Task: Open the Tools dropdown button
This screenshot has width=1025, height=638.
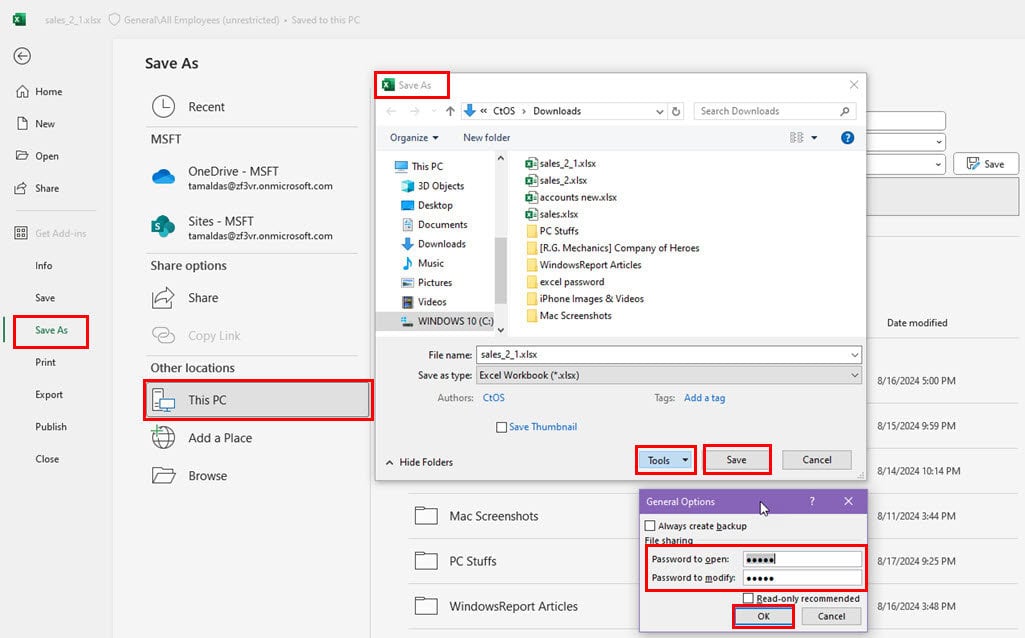Action: click(x=665, y=460)
